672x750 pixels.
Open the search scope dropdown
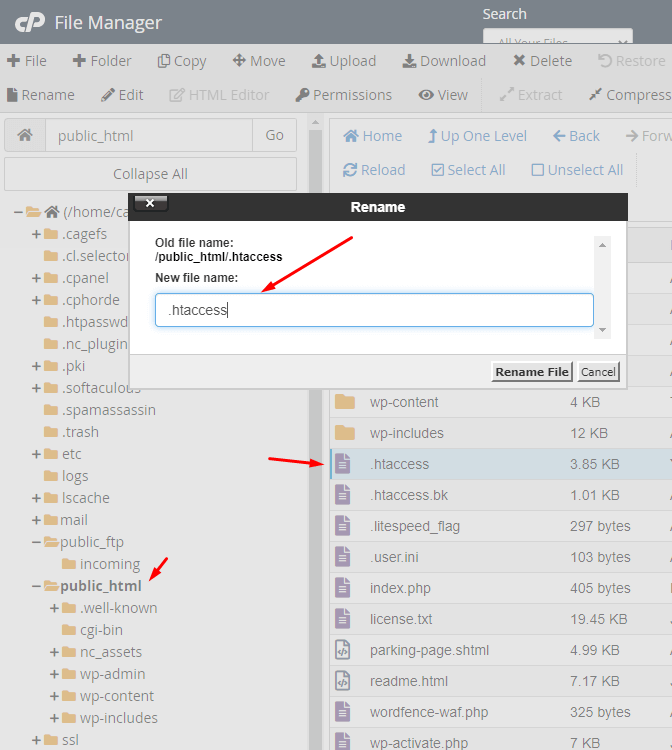[558, 37]
